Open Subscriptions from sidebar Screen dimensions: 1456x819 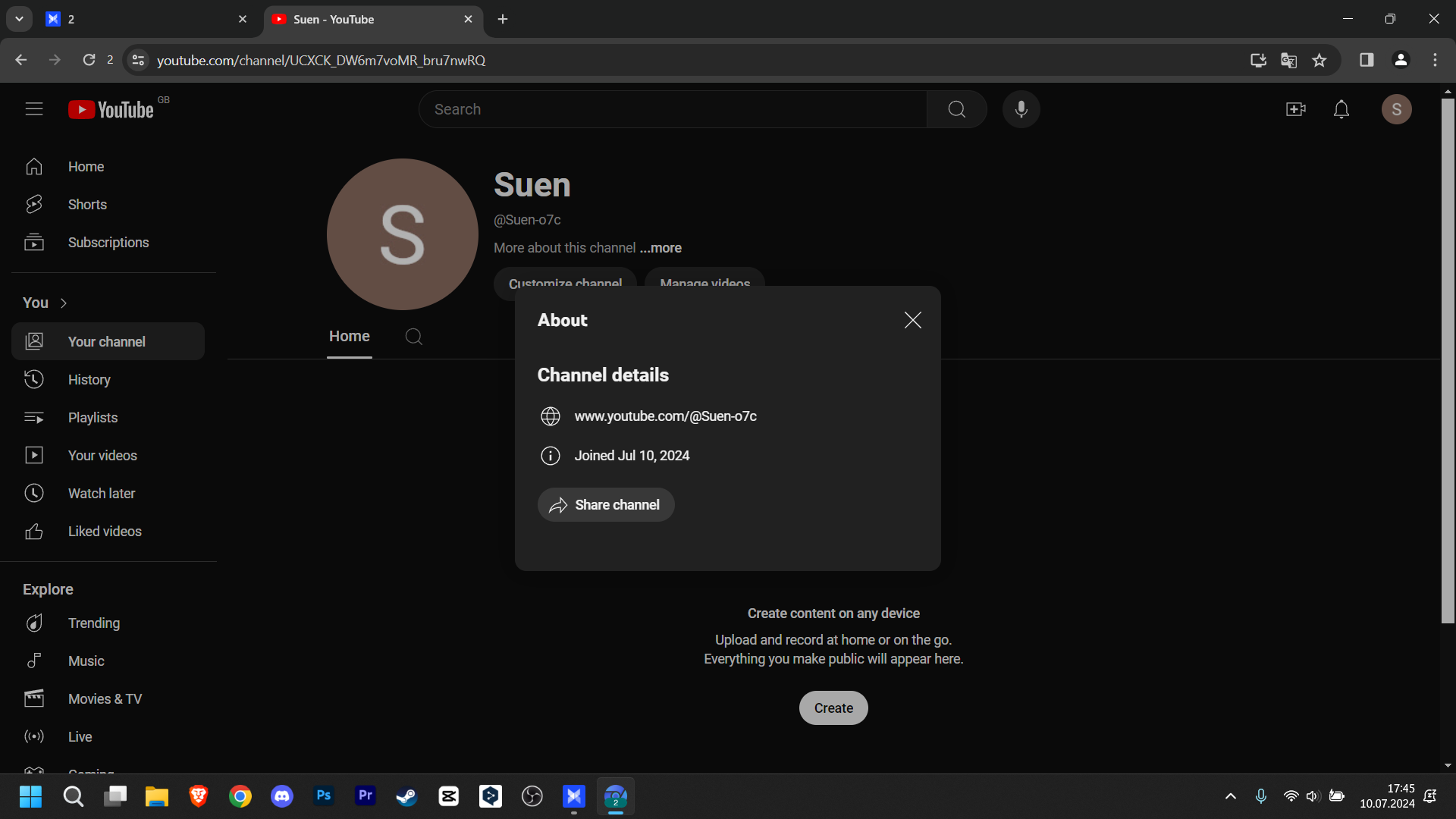(108, 243)
